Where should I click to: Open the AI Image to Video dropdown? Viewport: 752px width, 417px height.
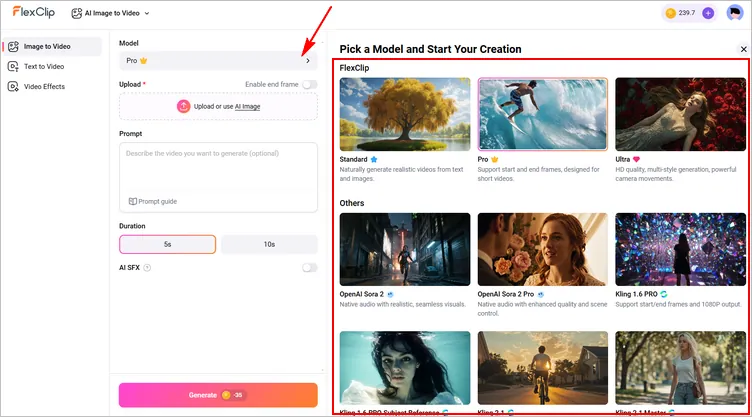(x=110, y=13)
